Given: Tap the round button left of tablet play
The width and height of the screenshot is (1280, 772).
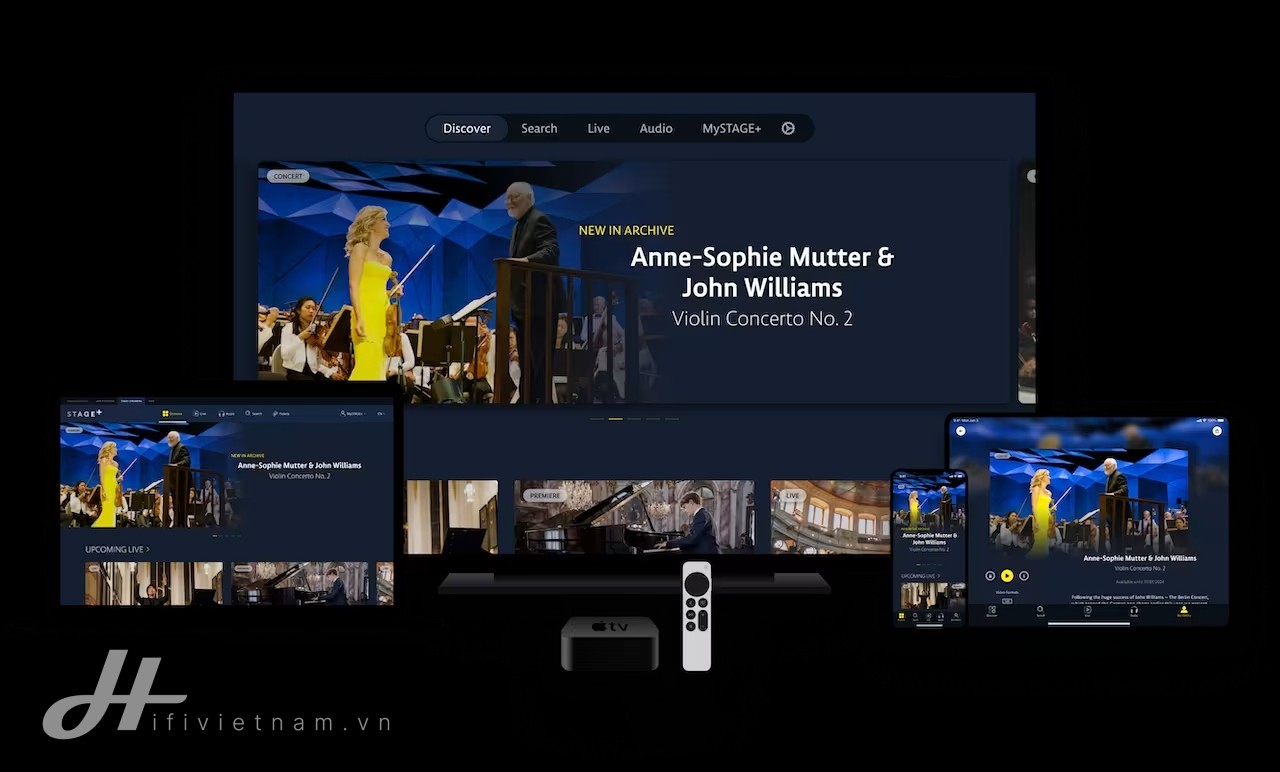Looking at the screenshot, I should tap(990, 575).
